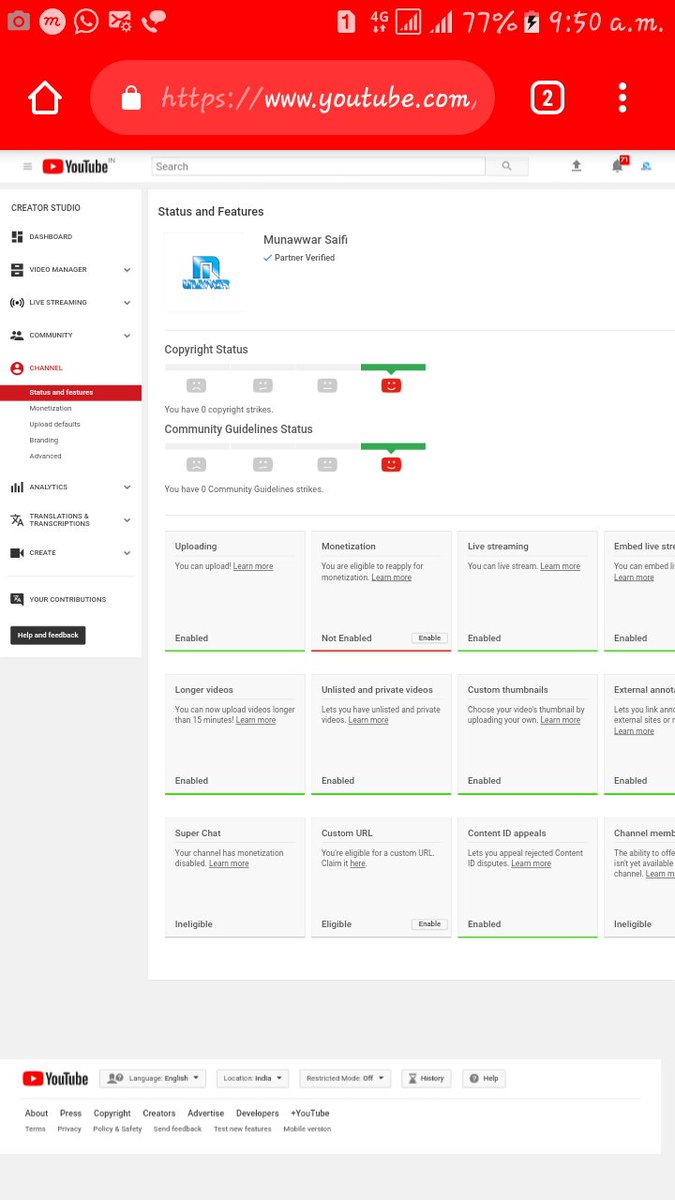675x1200 pixels.
Task: Tap the battery indicator in status bar
Action: click(x=531, y=21)
